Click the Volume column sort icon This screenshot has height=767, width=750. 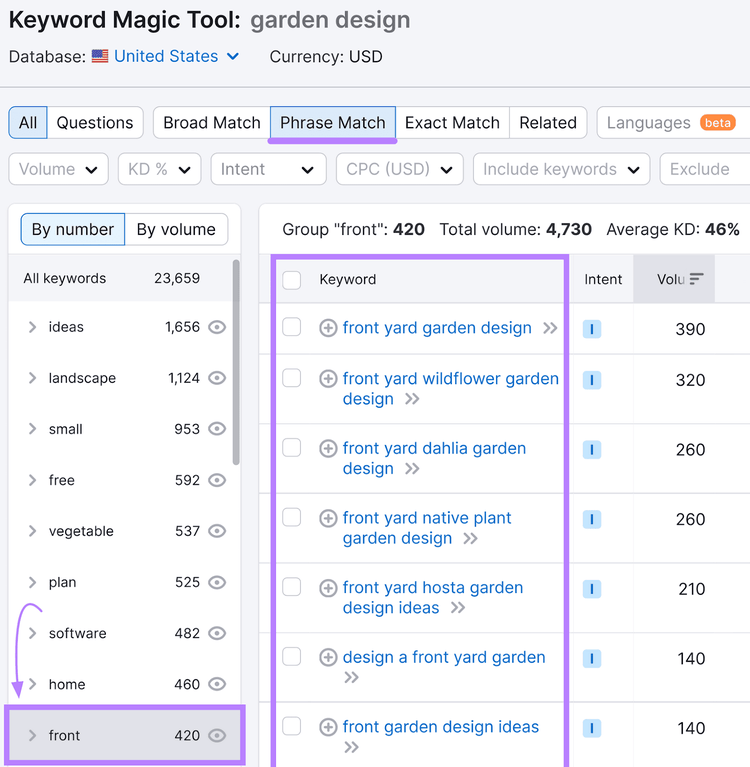click(696, 279)
